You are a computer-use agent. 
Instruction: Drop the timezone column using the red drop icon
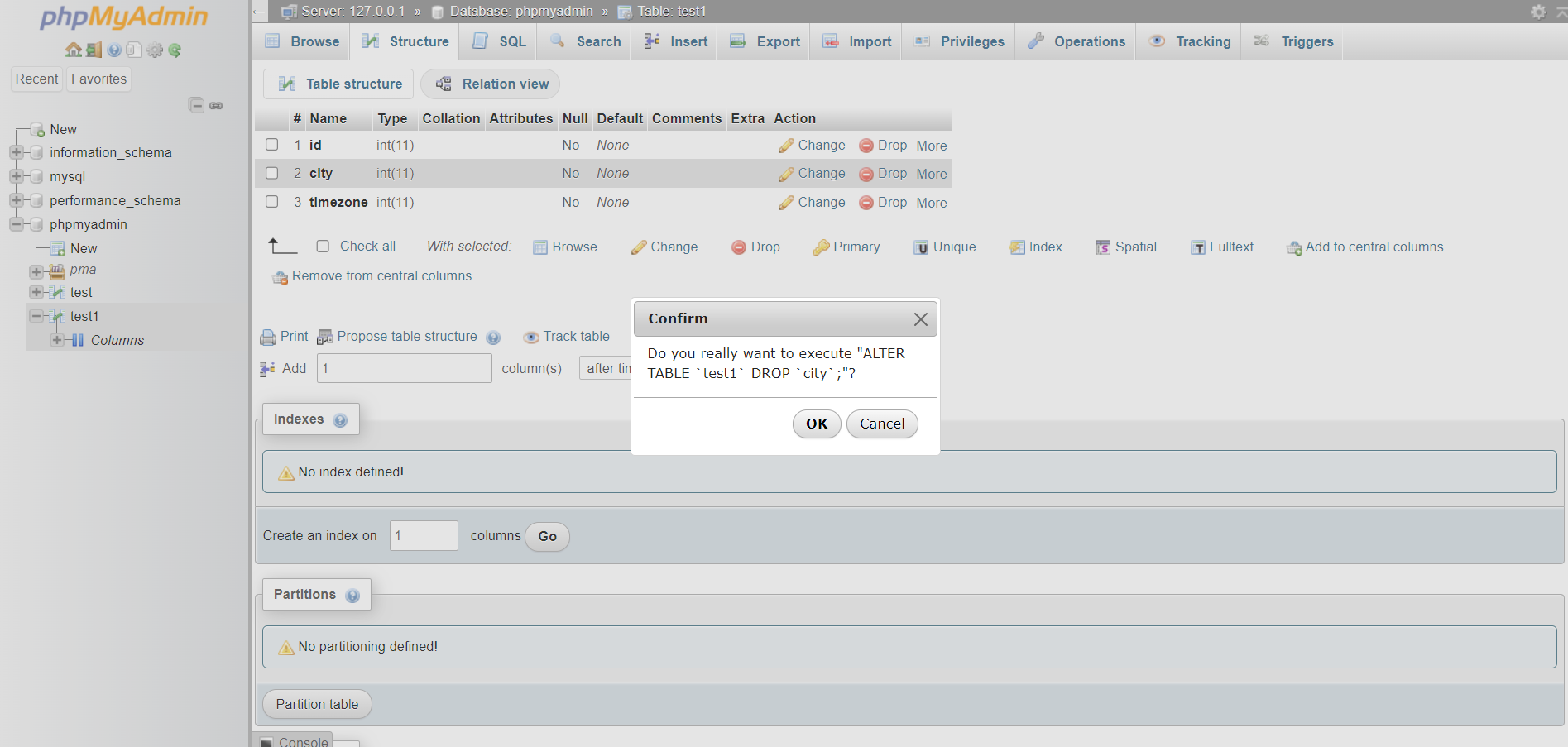coord(866,203)
